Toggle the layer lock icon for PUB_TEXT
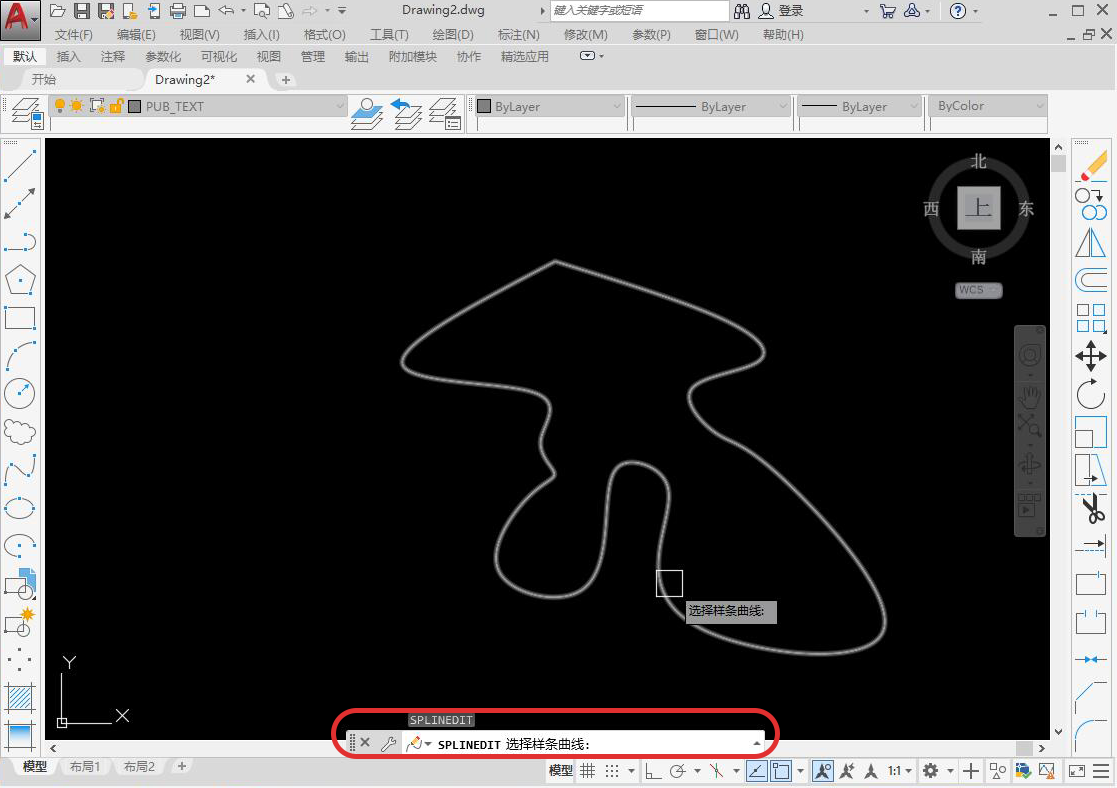The height and width of the screenshot is (788, 1117). pos(116,106)
